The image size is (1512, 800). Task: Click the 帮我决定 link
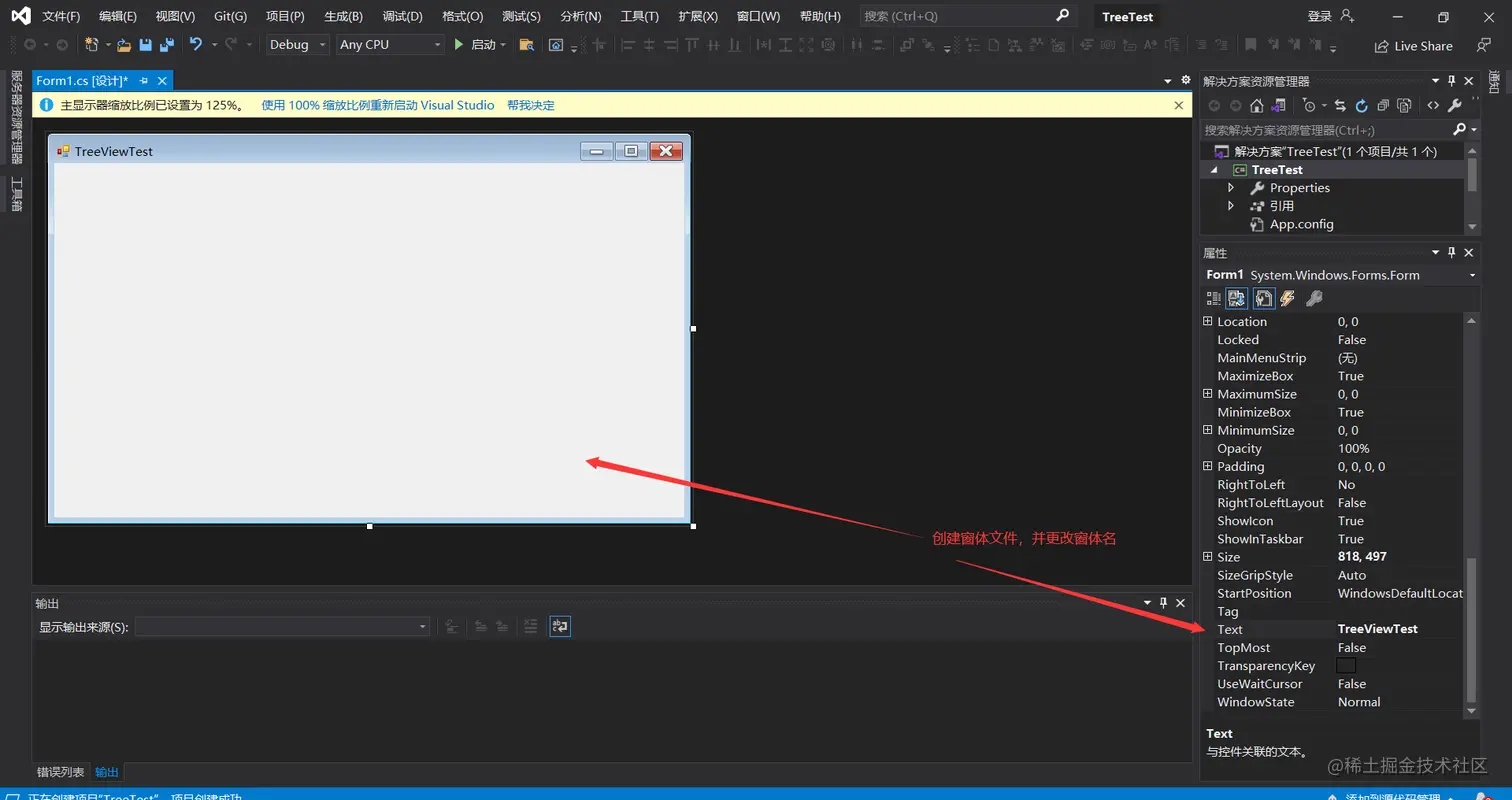click(530, 105)
